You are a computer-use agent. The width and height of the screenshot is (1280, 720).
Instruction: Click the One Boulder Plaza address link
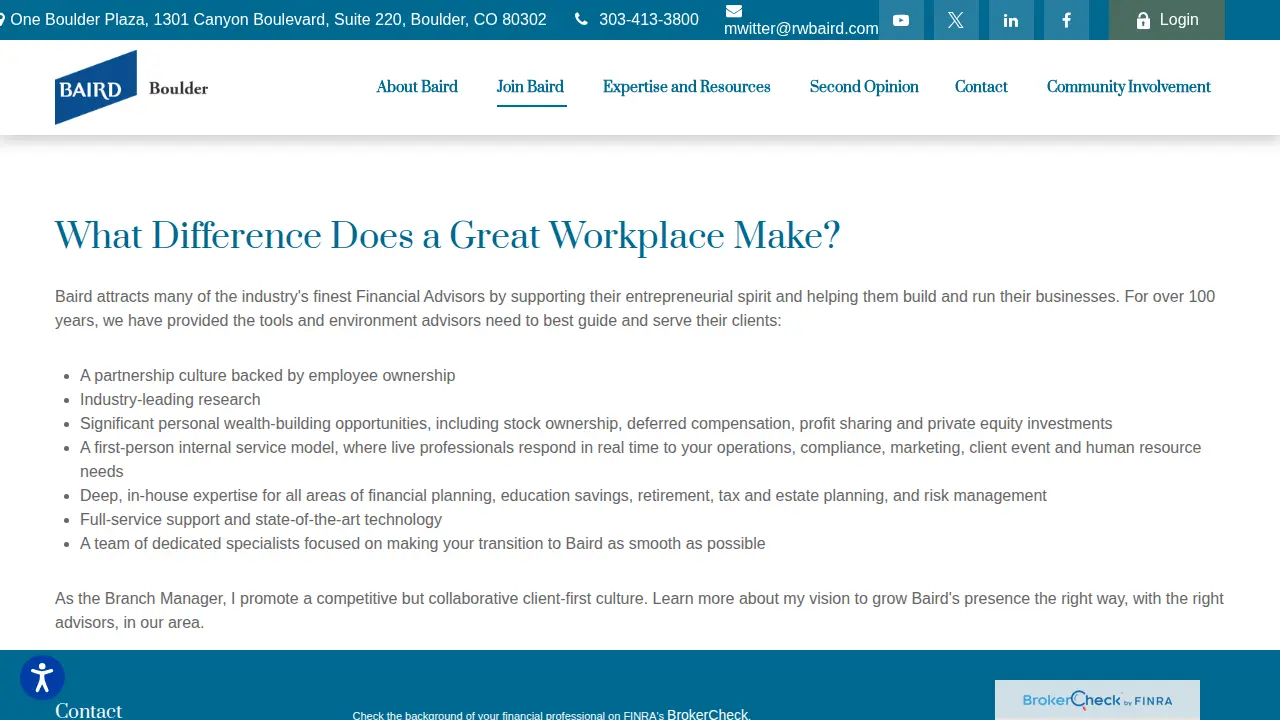(x=278, y=20)
